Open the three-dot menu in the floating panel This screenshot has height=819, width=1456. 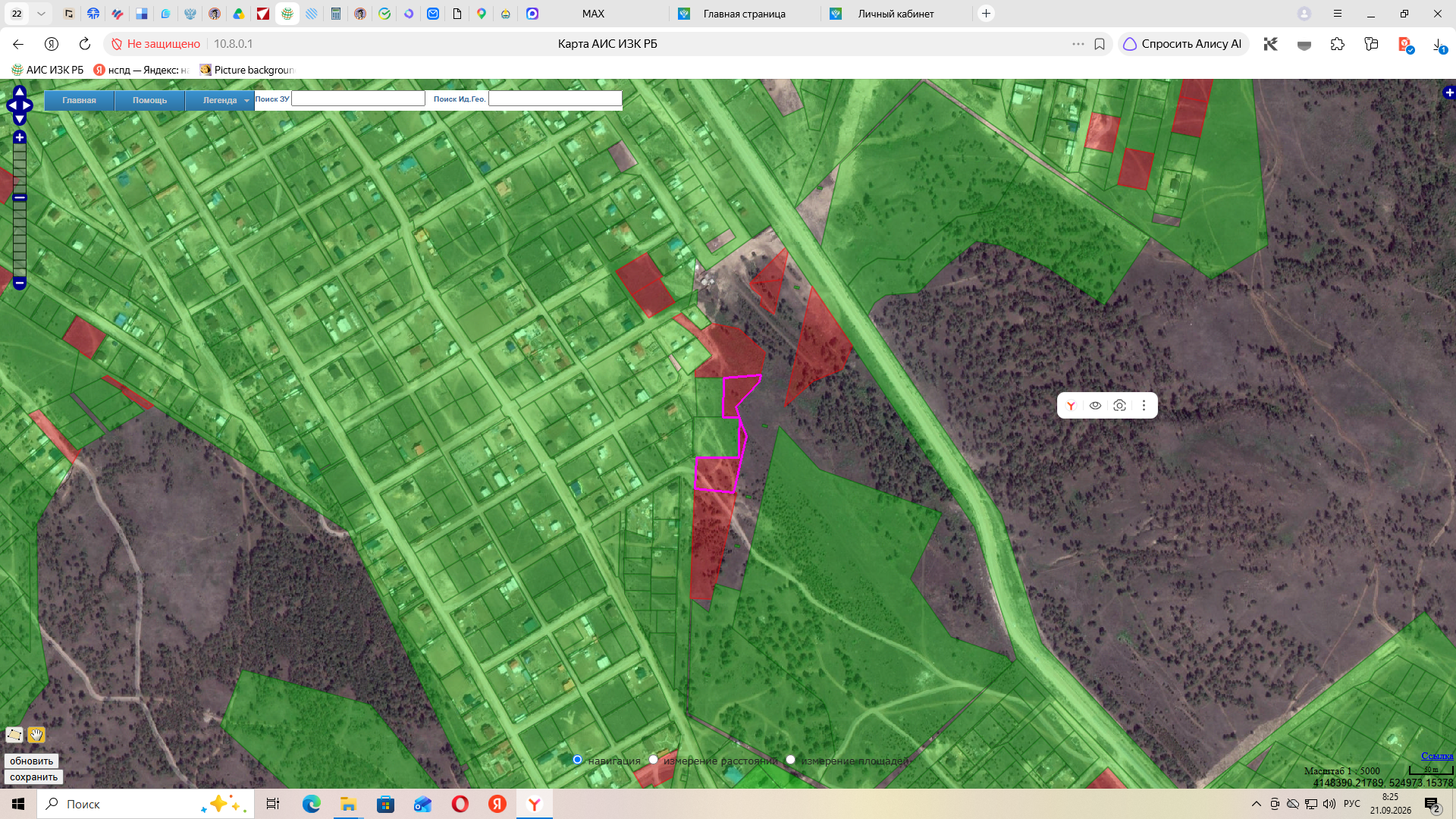pos(1144,406)
